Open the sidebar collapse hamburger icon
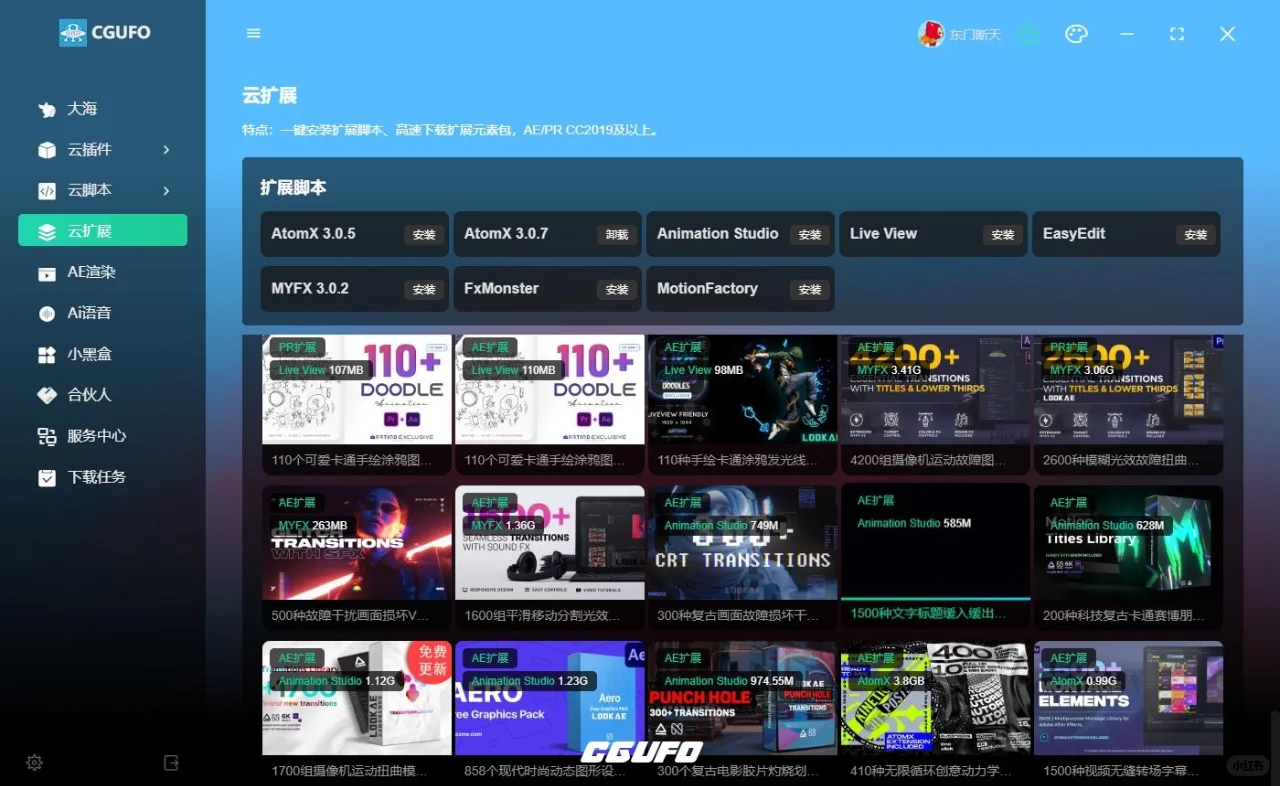The width and height of the screenshot is (1280, 786). pyautogui.click(x=253, y=33)
